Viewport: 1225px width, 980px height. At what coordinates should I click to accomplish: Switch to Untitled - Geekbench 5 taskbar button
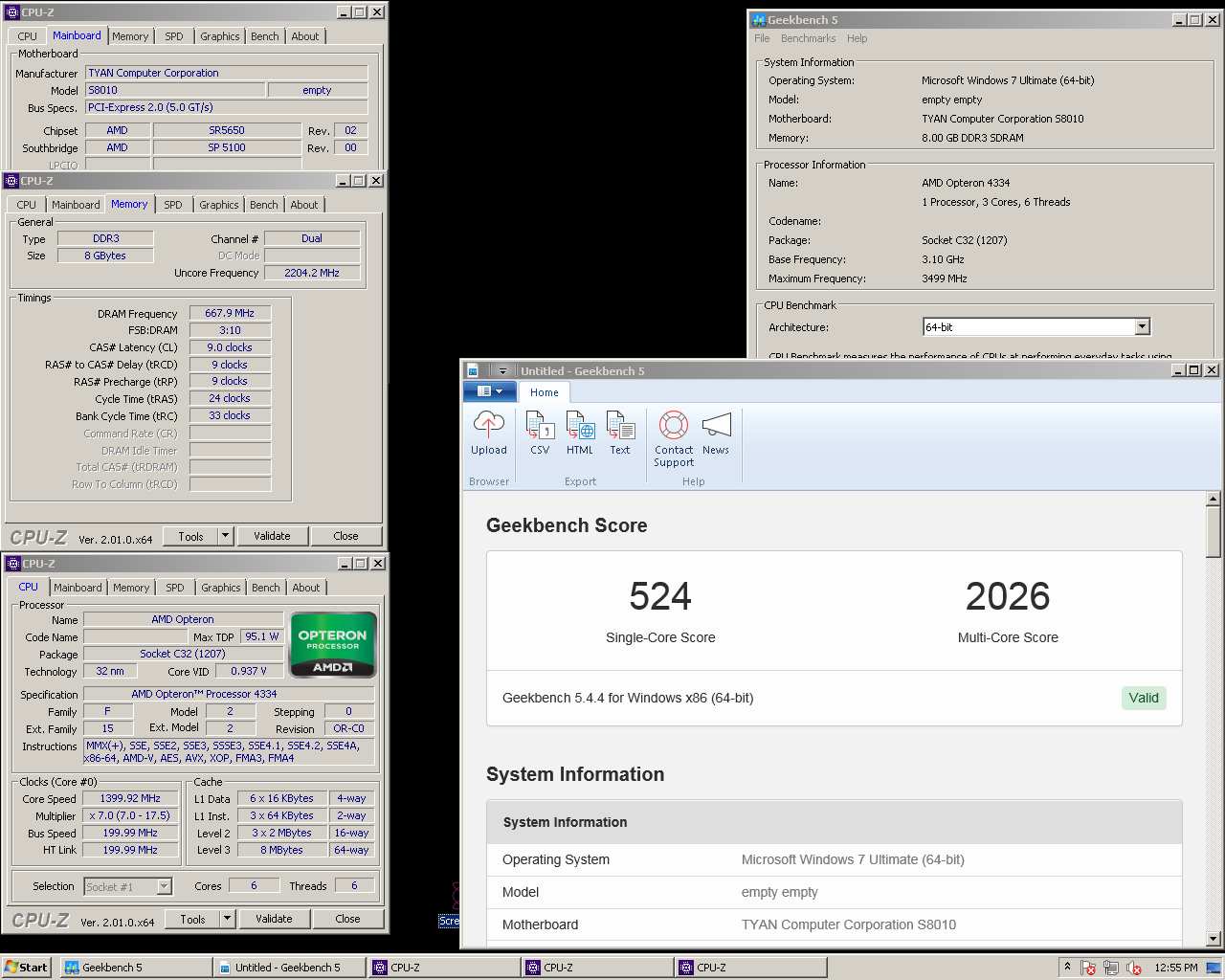(x=289, y=968)
